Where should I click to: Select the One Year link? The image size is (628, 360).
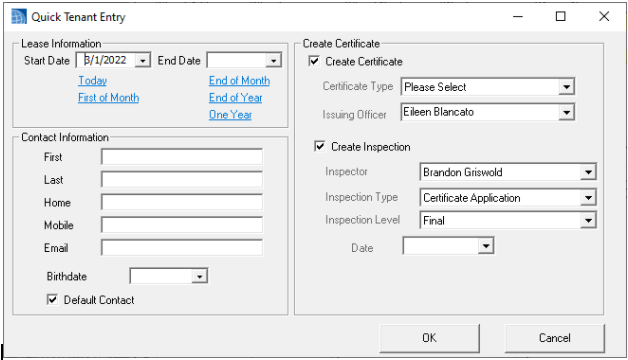[230, 115]
